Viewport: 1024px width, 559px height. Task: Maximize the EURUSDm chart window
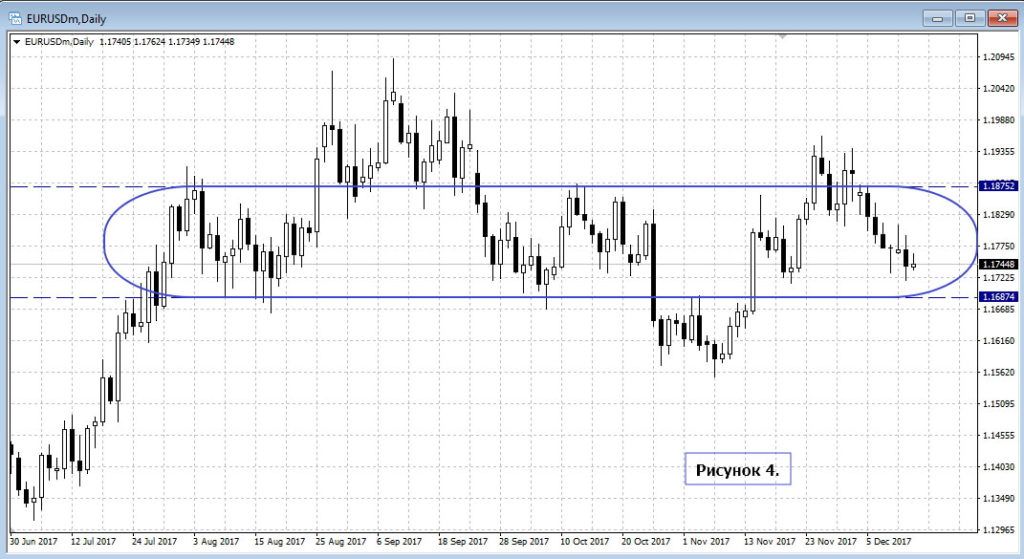969,17
